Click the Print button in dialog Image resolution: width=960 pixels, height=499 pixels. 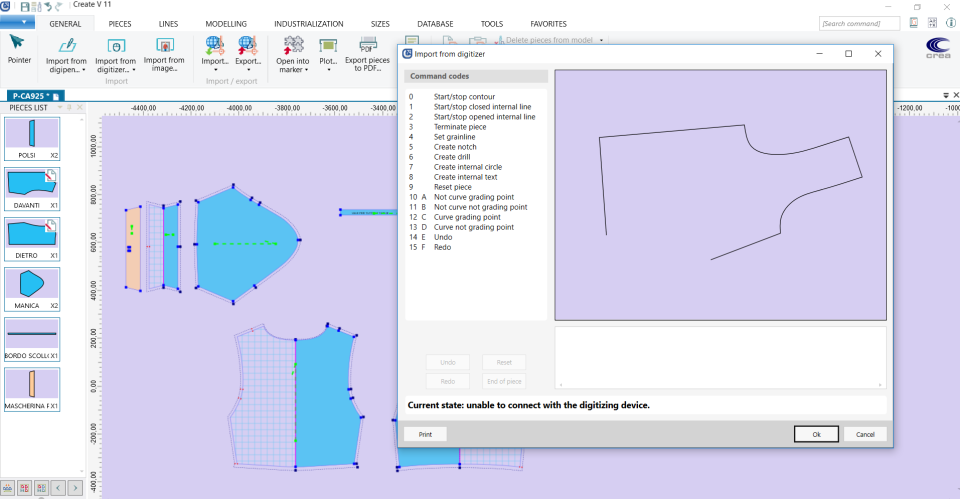pos(425,434)
